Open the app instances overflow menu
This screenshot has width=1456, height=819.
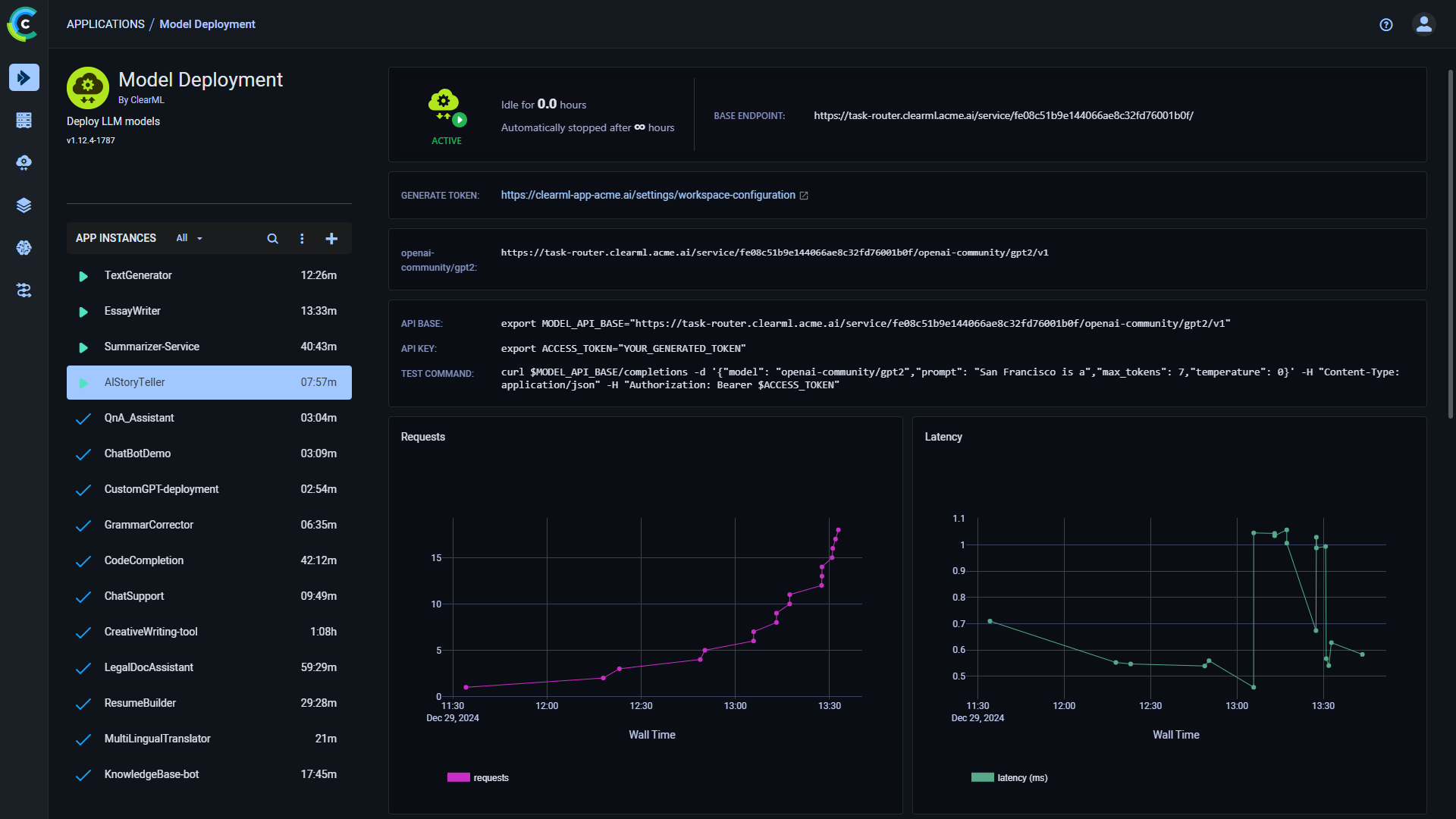click(302, 238)
